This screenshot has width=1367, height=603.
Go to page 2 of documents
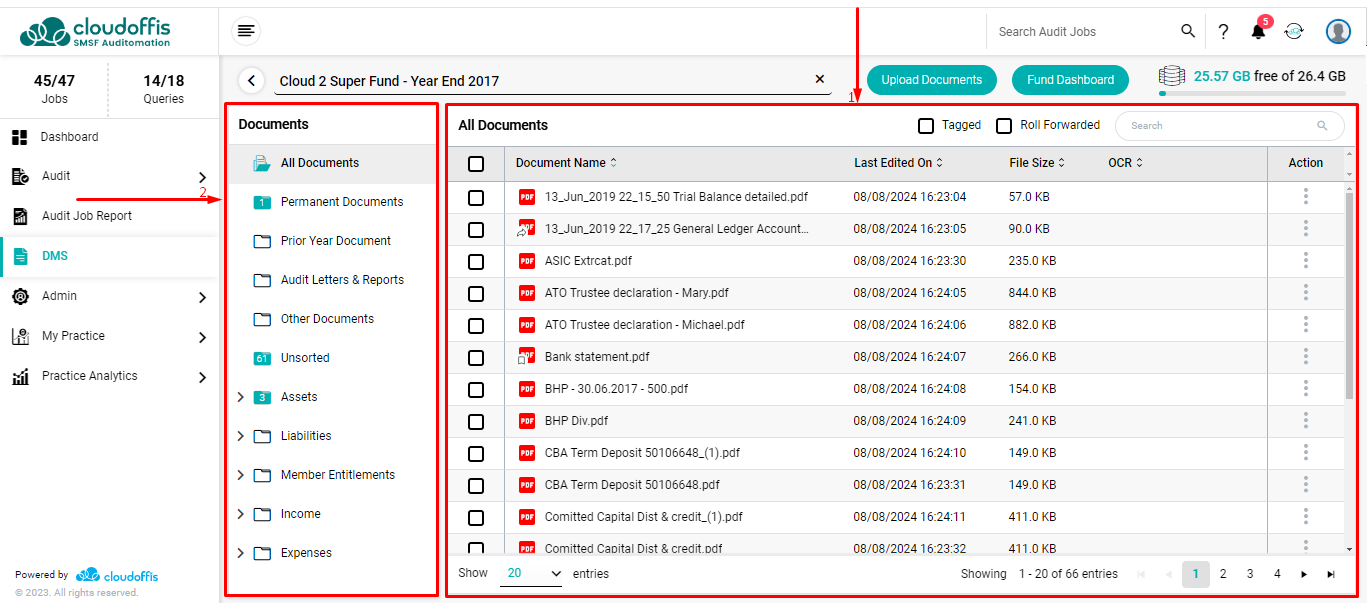click(x=1223, y=574)
